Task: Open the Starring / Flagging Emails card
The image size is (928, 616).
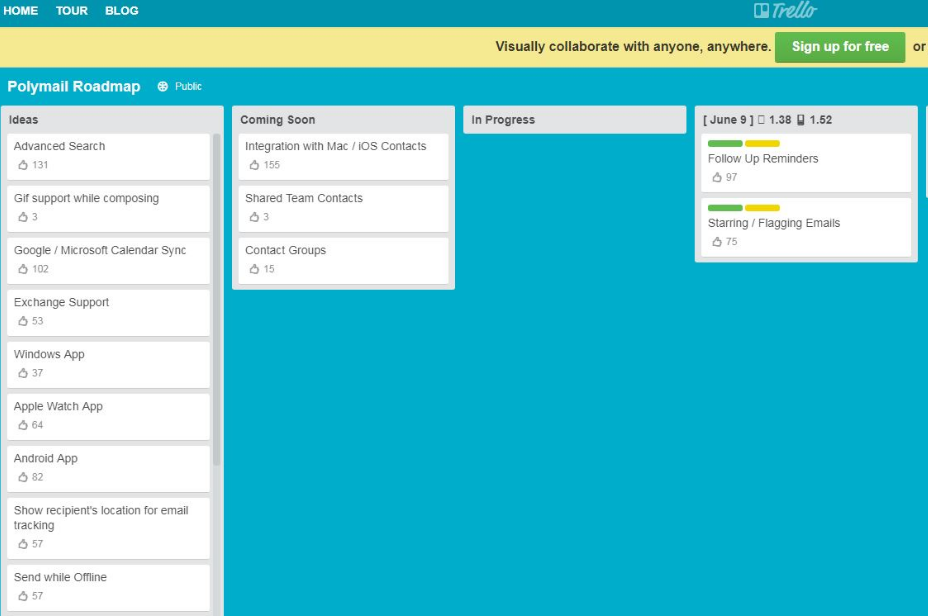Action: (805, 227)
